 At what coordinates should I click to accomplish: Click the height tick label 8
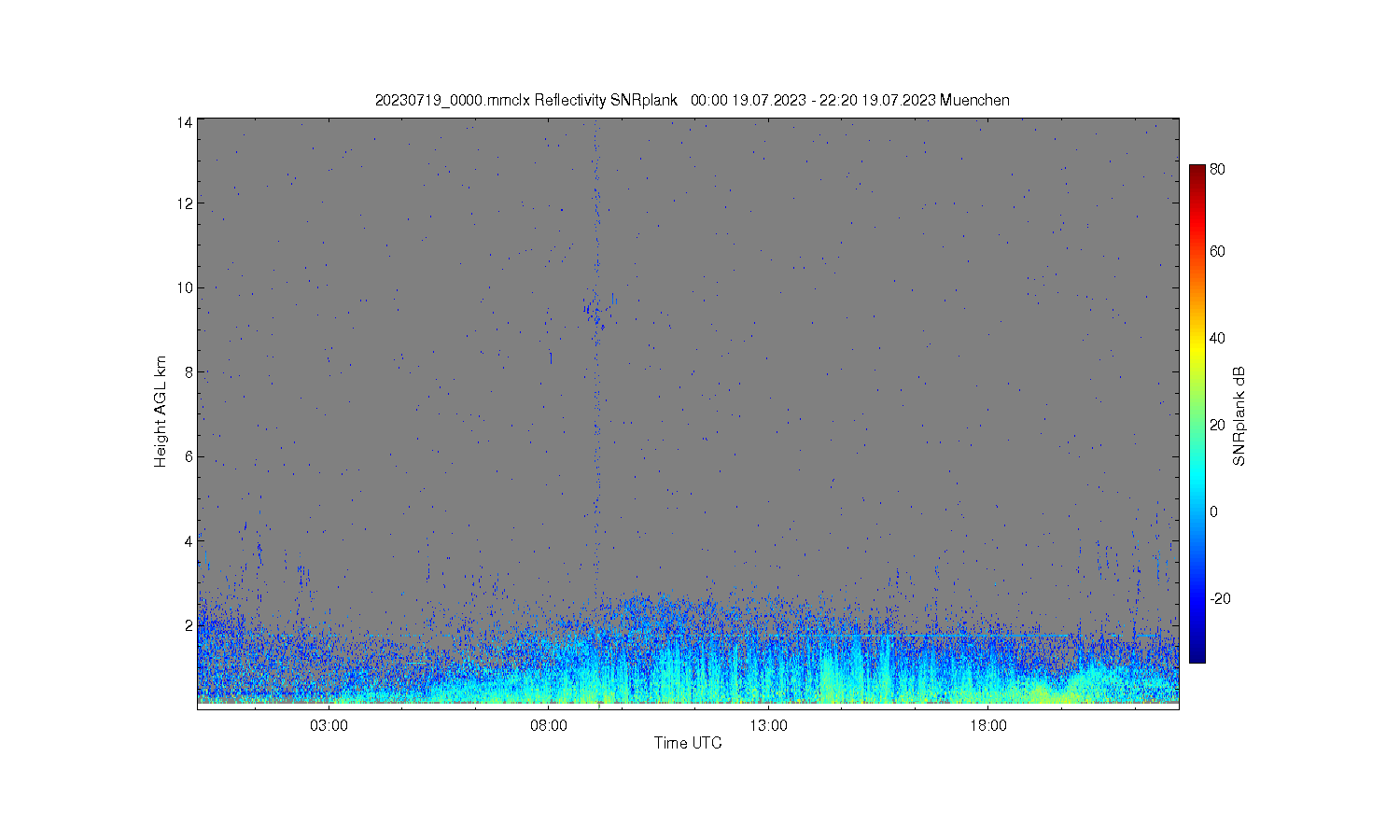189,371
